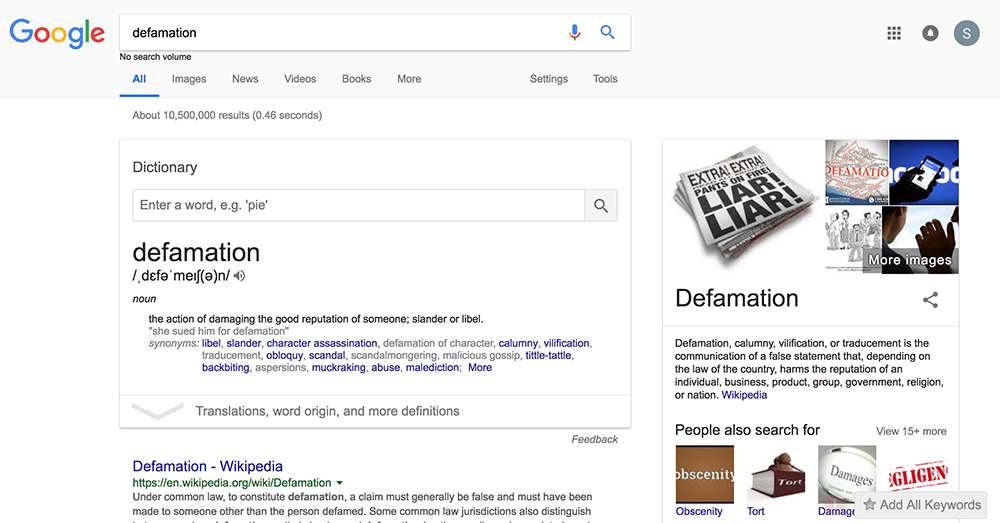Open the 'calumny' synonym link
Image resolution: width=1000 pixels, height=523 pixels.
tap(518, 343)
